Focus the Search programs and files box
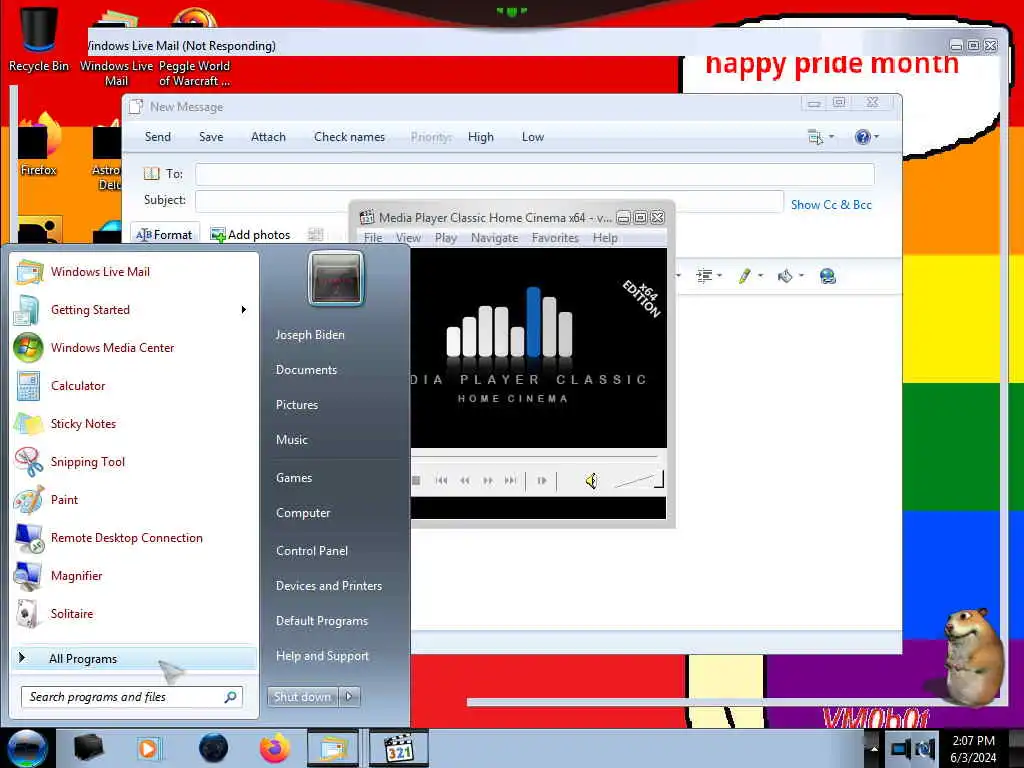This screenshot has width=1024, height=768. coord(132,697)
